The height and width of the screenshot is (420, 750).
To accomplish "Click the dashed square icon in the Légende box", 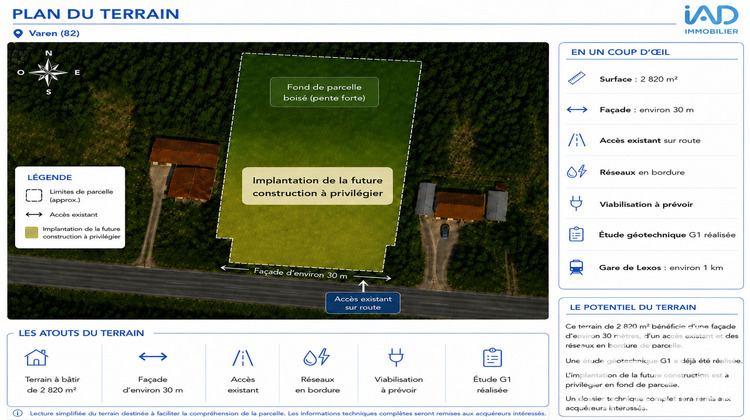I will pyautogui.click(x=34, y=195).
